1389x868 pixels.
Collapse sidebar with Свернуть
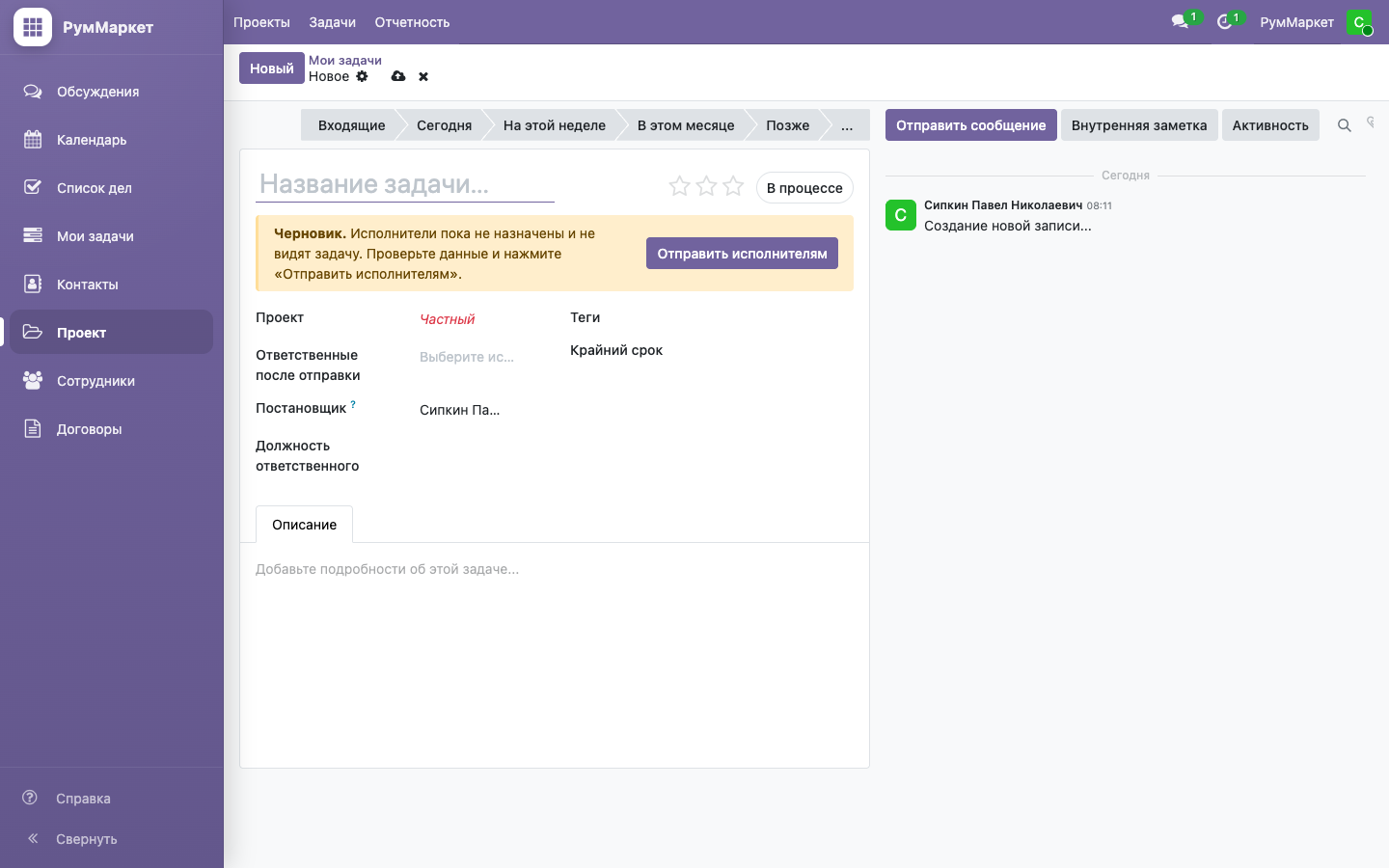[112, 839]
